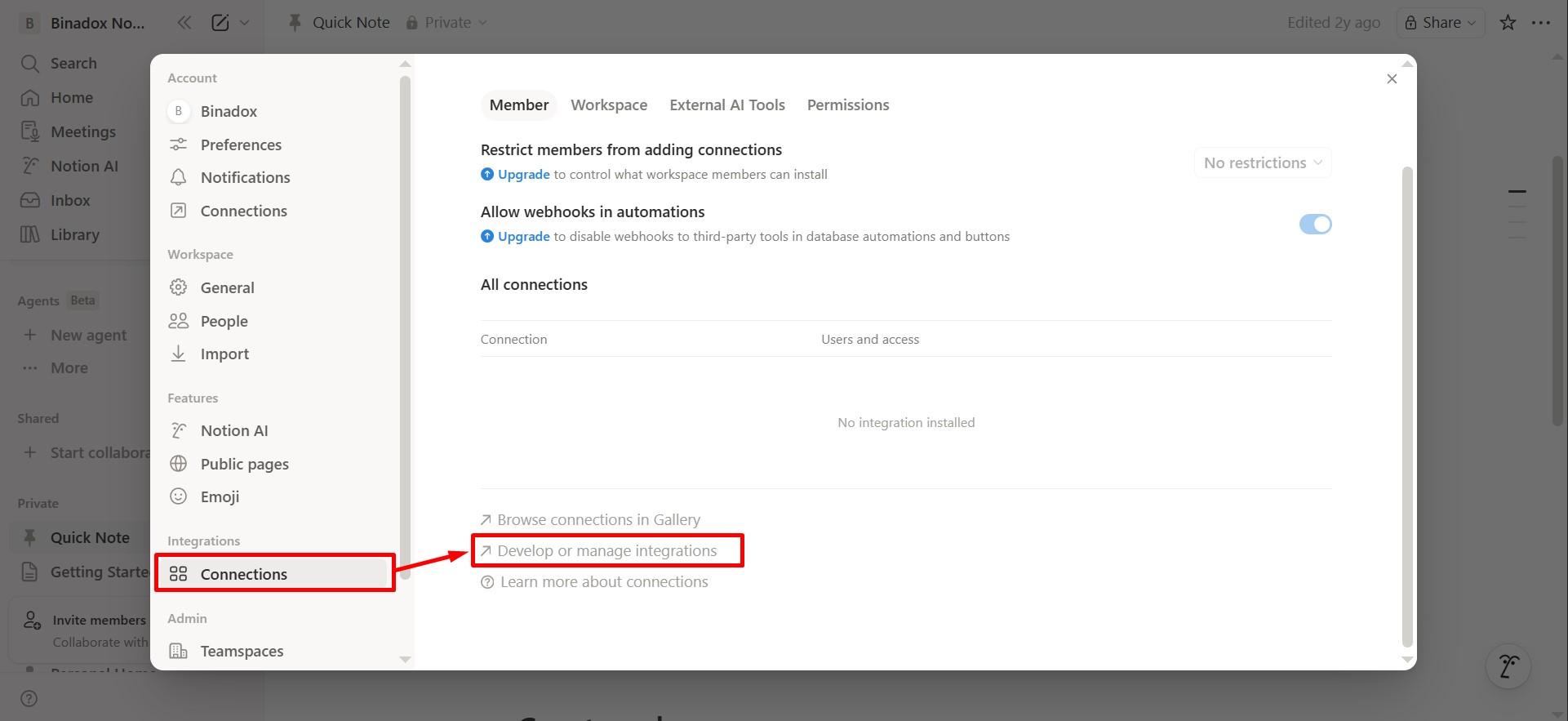Click the pinned Quick Note title in top bar
This screenshot has height=721, width=1568.
[x=351, y=23]
